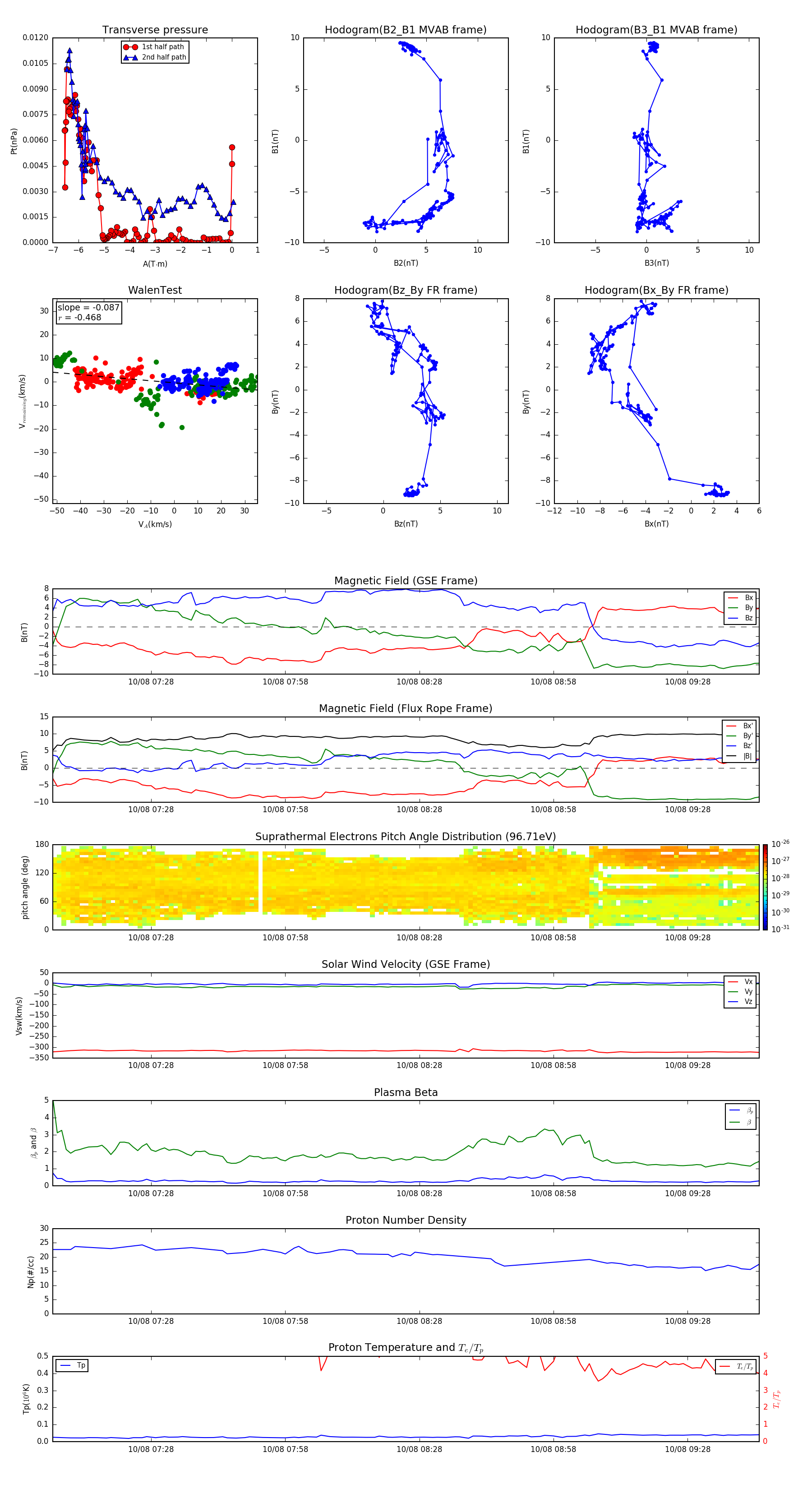Click the "B2(nT)" x-axis label
The image size is (812, 1489).
click(x=406, y=263)
